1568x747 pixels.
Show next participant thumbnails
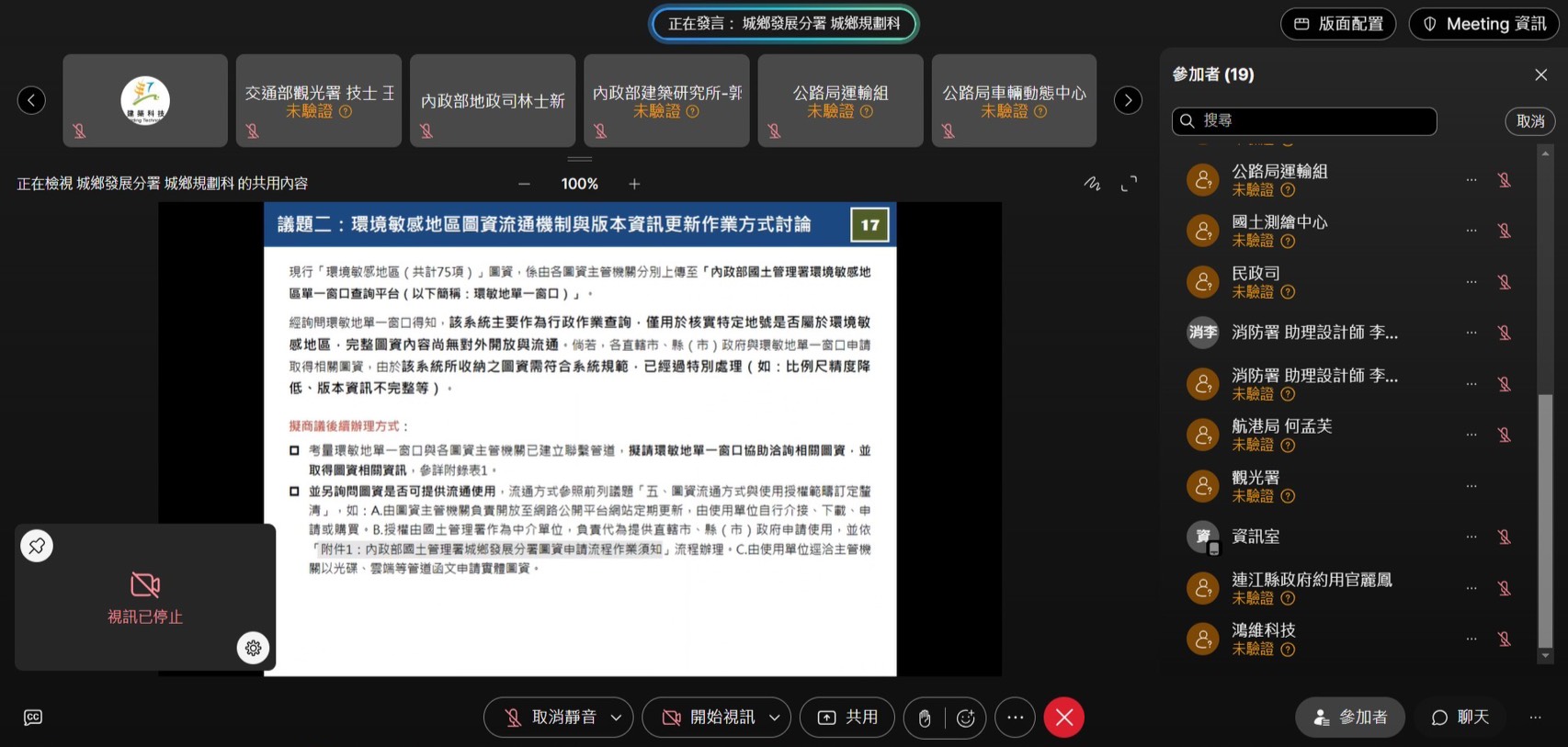[1128, 100]
